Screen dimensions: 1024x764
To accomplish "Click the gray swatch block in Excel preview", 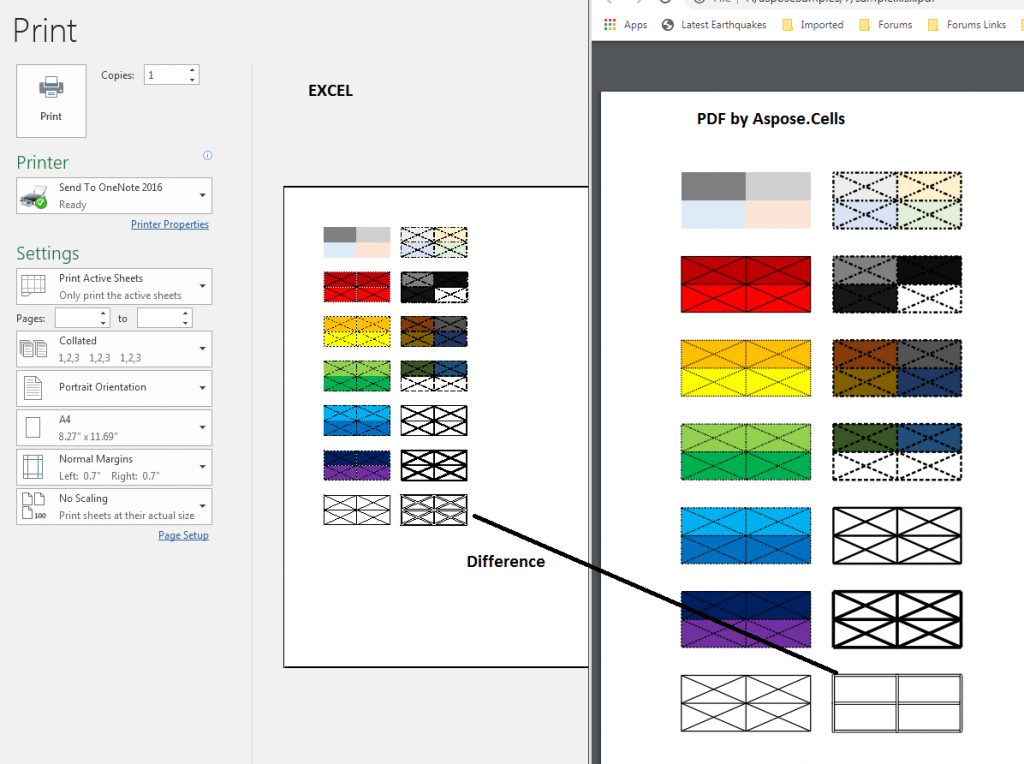I will (357, 242).
